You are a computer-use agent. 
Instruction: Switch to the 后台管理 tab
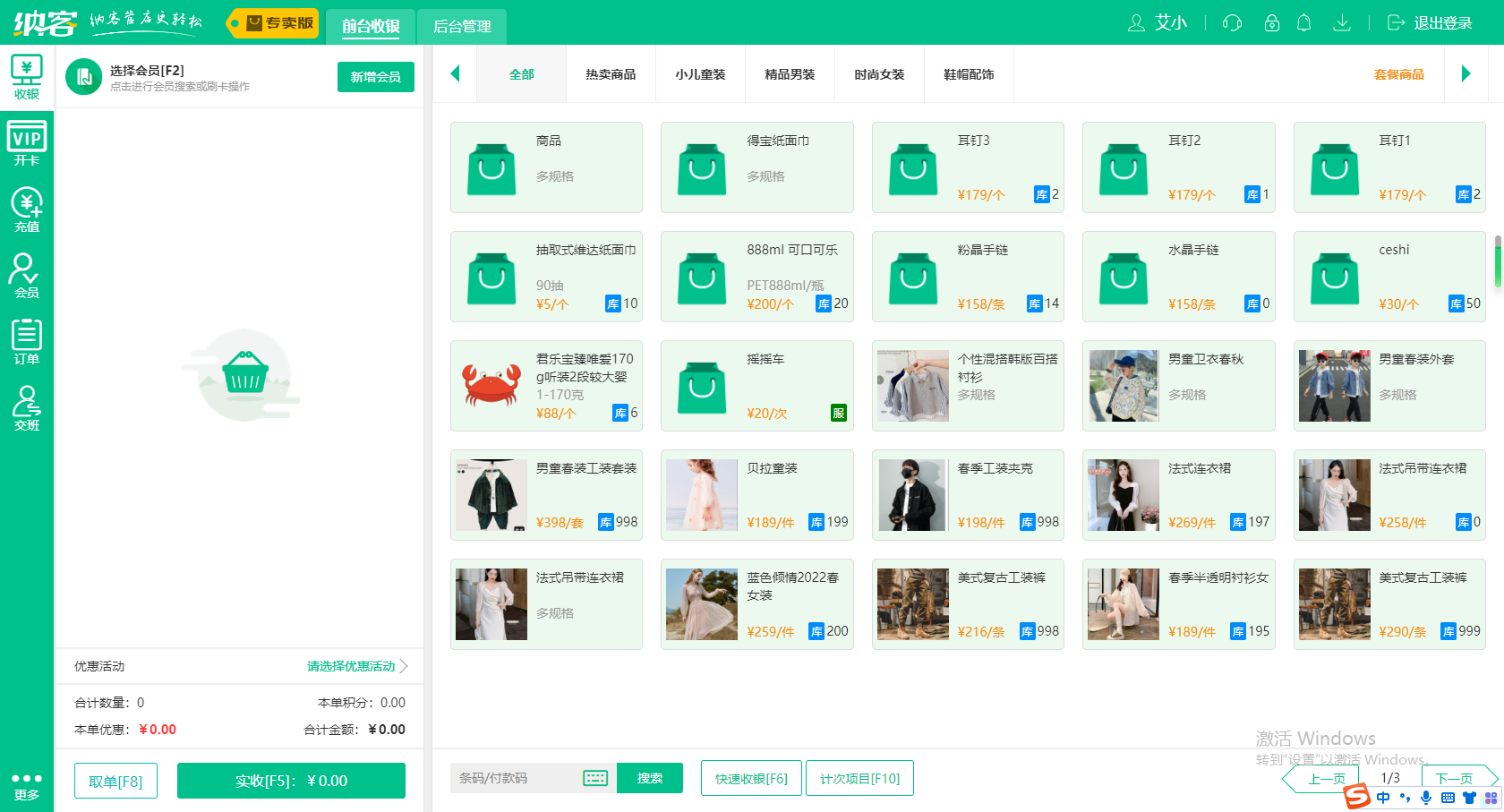click(461, 27)
